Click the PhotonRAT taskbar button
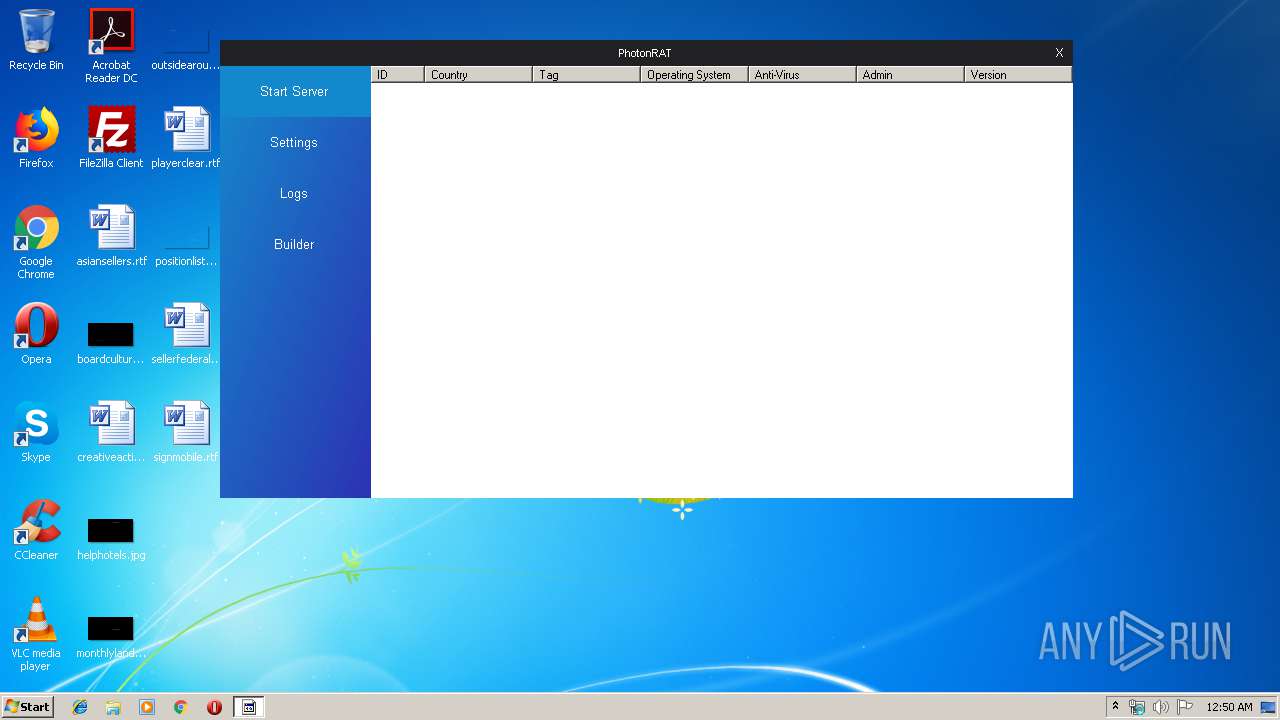The height and width of the screenshot is (720, 1280). [x=249, y=707]
